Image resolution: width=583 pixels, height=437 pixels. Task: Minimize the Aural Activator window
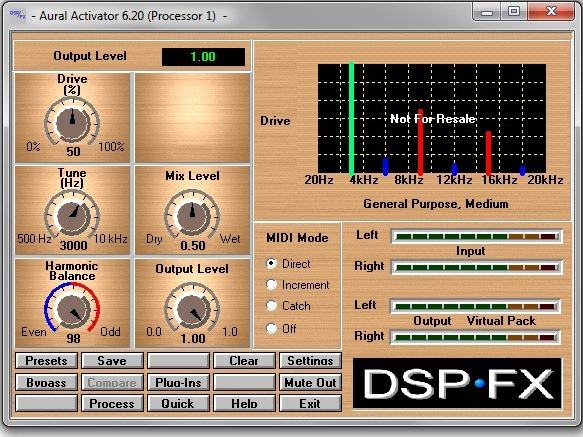(487, 13)
